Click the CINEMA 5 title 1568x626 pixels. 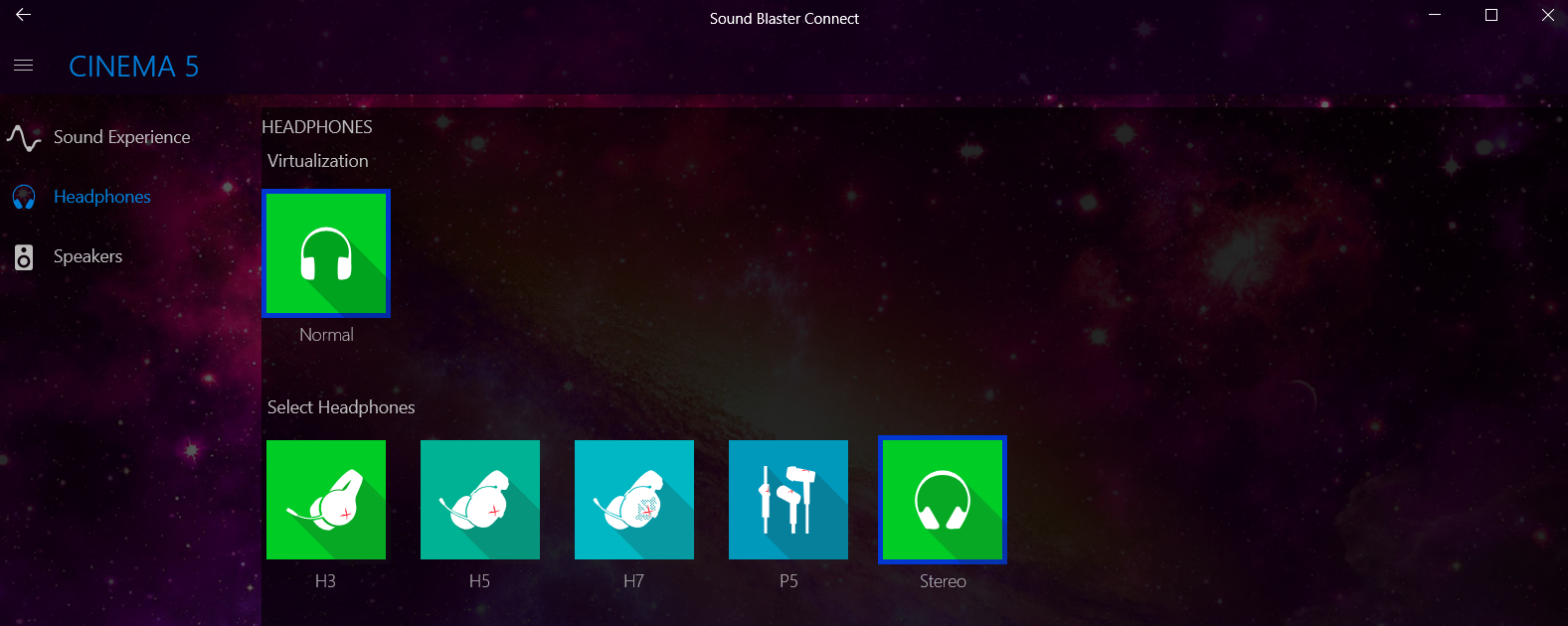(134, 67)
